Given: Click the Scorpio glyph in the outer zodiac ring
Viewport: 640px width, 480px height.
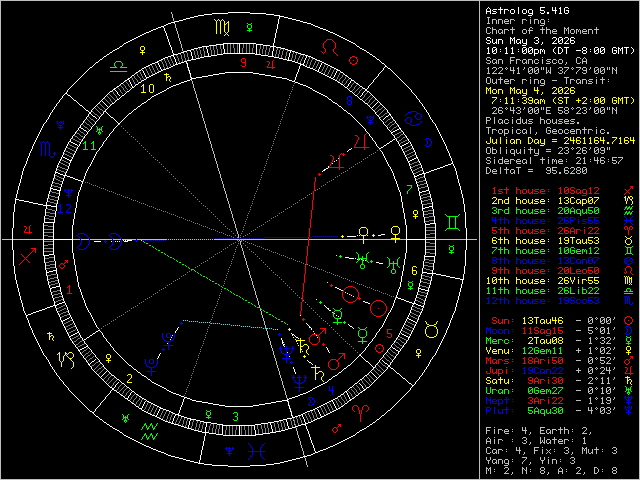Looking at the screenshot, I should pyautogui.click(x=47, y=149).
